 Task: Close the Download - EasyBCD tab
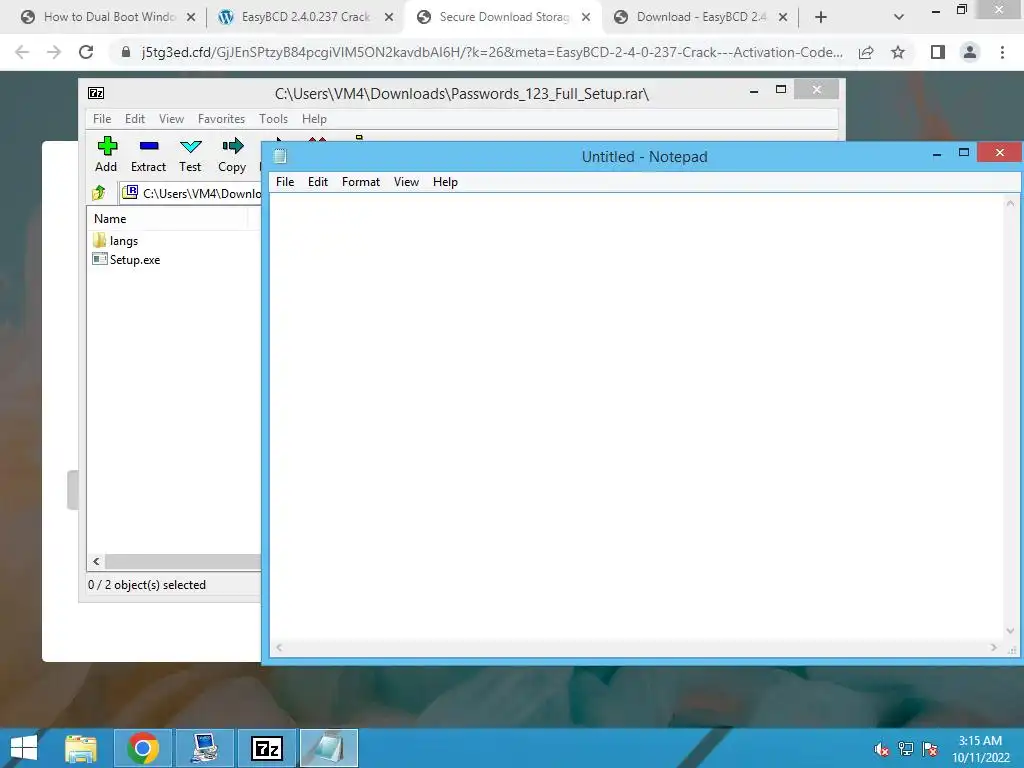point(783,18)
